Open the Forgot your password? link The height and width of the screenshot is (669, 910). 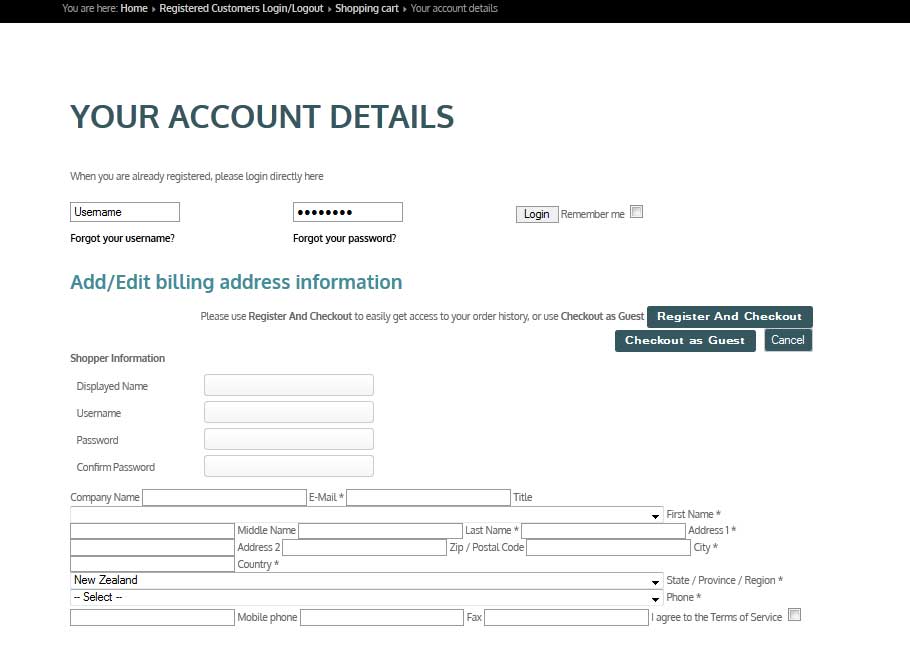(345, 238)
